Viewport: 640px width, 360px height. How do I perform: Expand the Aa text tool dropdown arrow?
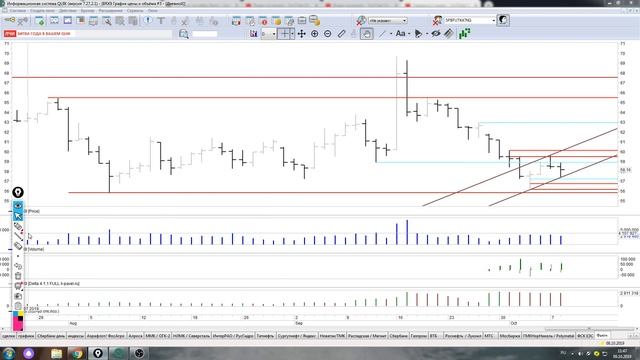409,34
